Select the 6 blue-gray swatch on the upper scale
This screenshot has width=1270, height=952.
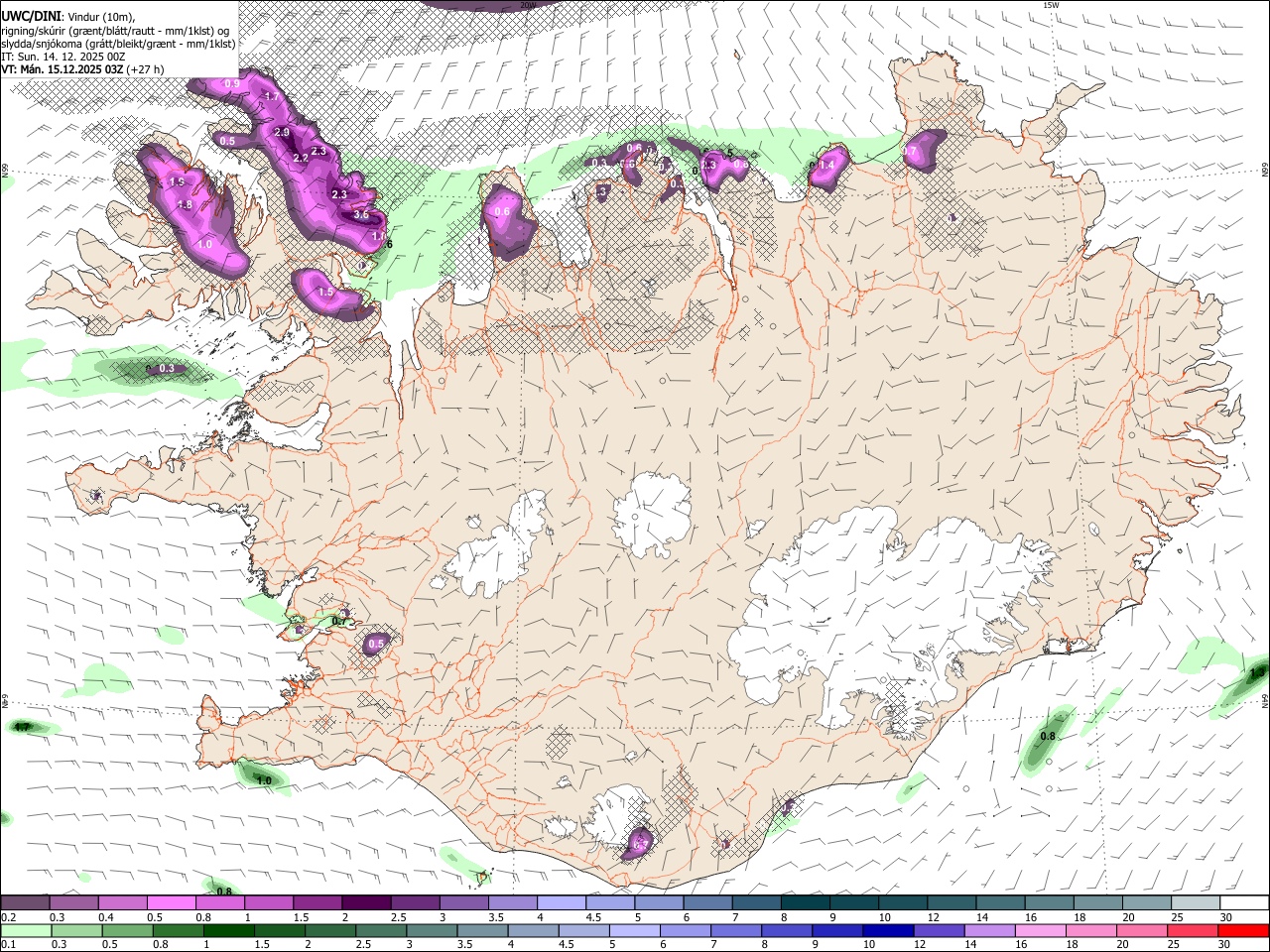tap(707, 903)
